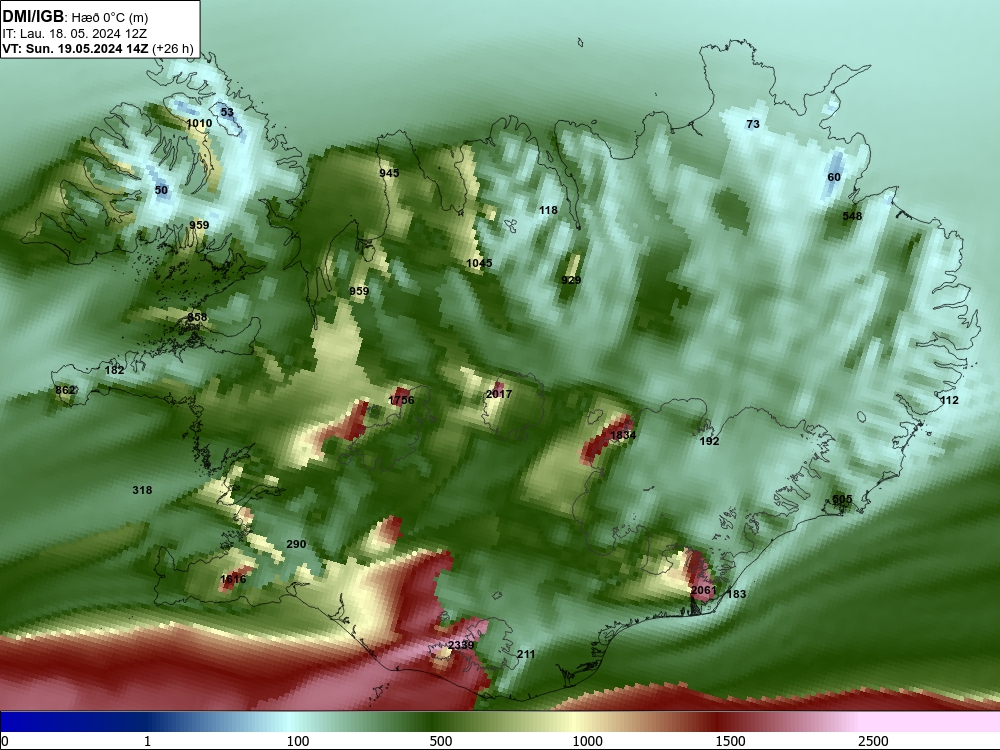Select the VT: Sun. 19.05.2024 14Z line

[x=75, y=48]
